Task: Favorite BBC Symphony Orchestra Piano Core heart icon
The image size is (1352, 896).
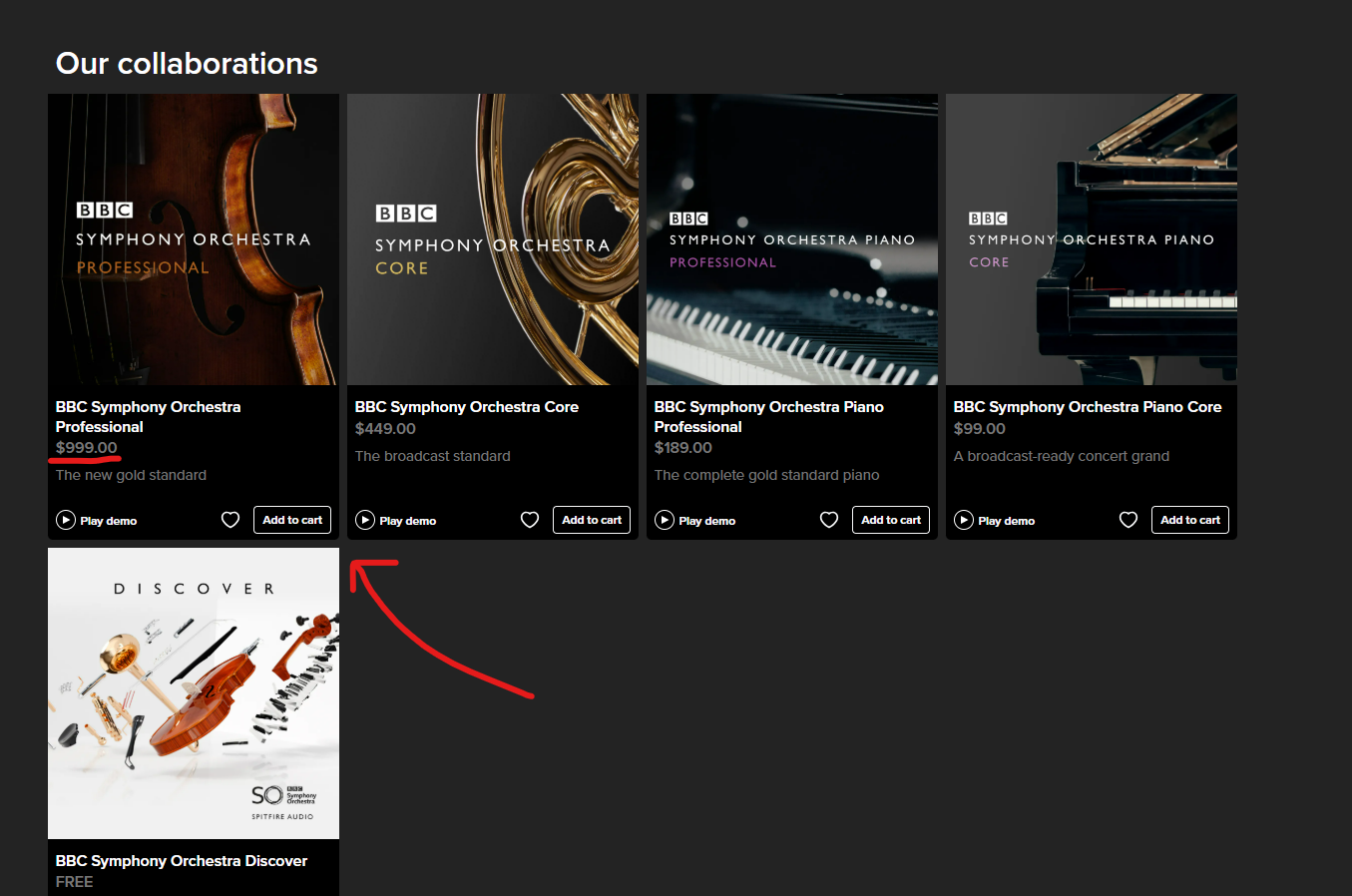Action: 1128,520
